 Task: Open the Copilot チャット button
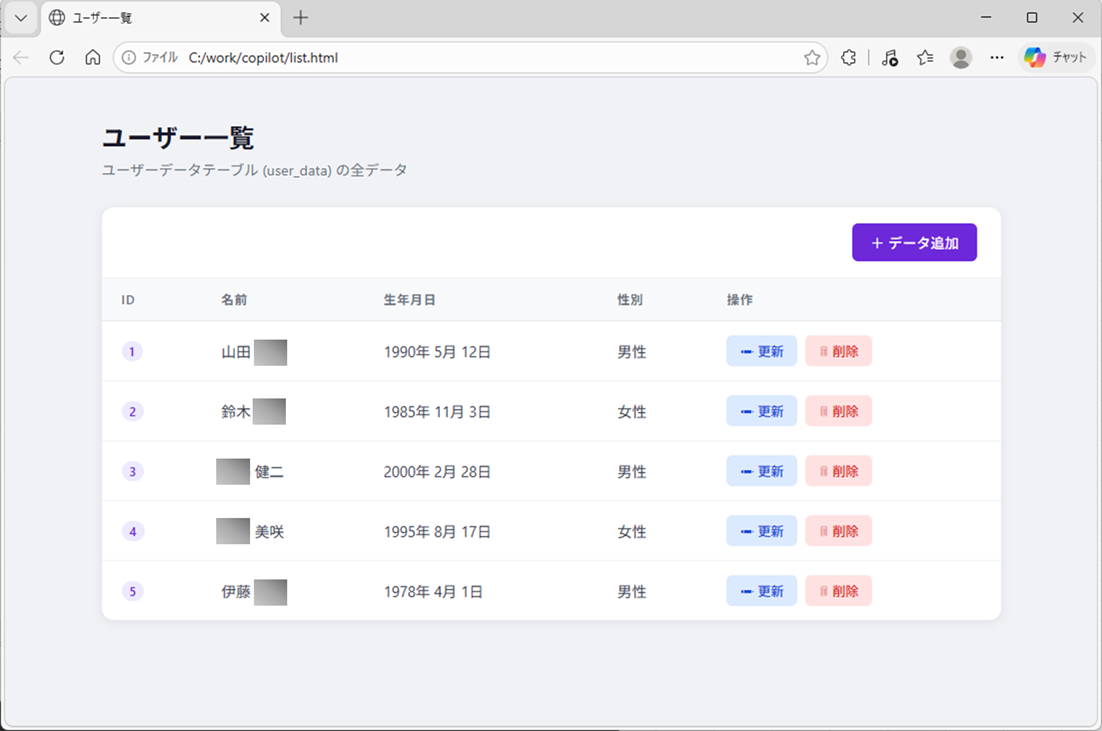pyautogui.click(x=1056, y=58)
